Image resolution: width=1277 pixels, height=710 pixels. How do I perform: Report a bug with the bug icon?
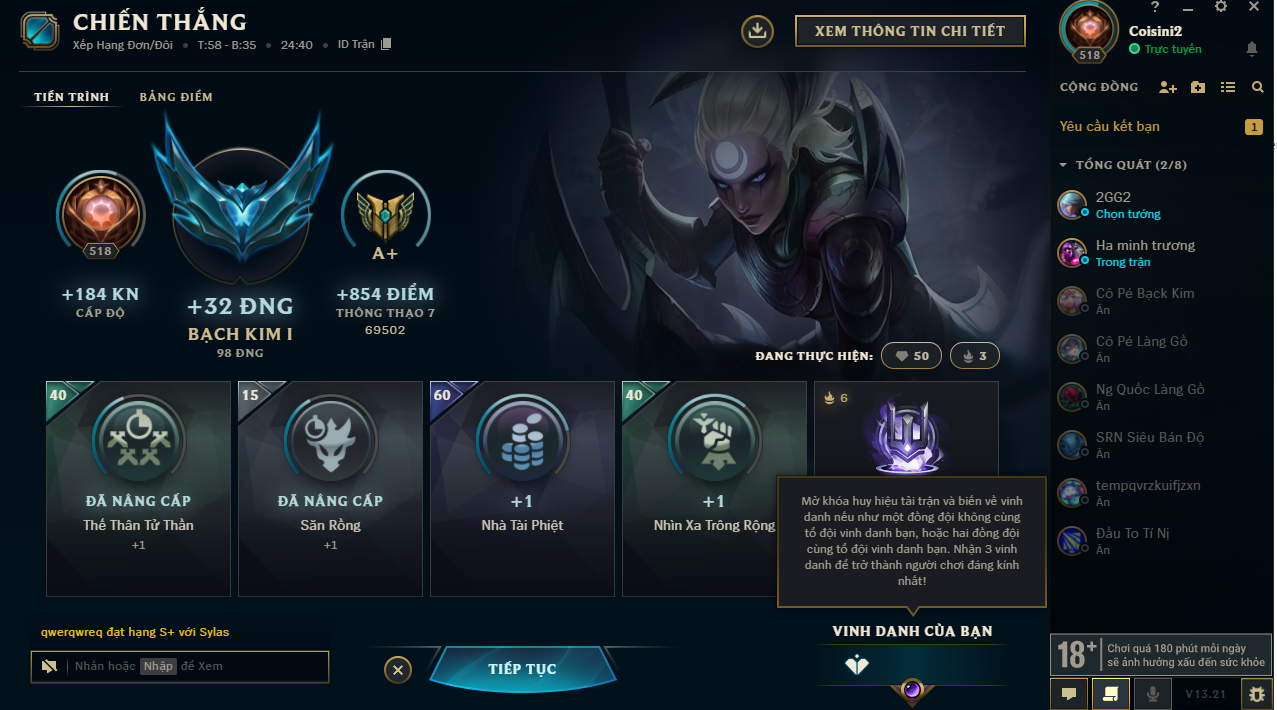[1257, 692]
